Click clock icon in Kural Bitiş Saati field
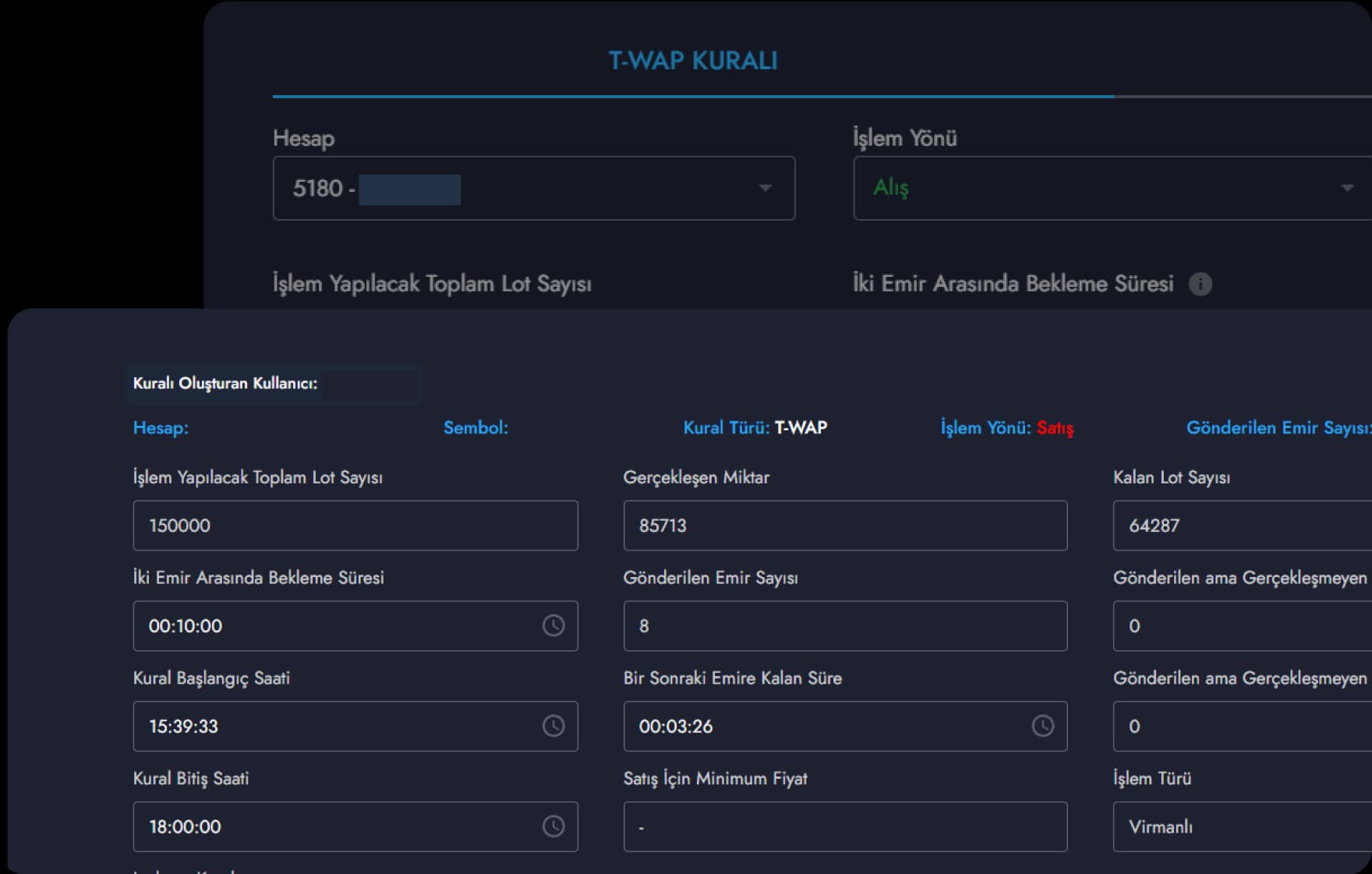 tap(553, 826)
